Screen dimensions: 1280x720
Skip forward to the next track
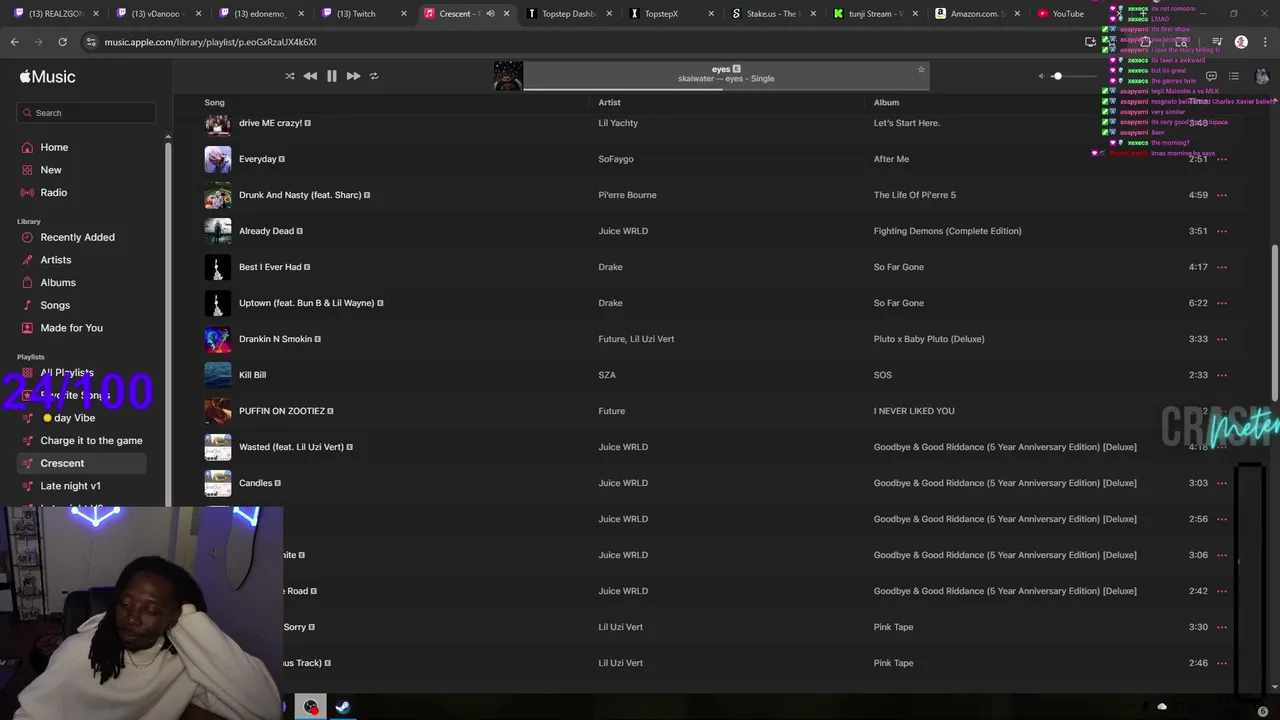(353, 76)
